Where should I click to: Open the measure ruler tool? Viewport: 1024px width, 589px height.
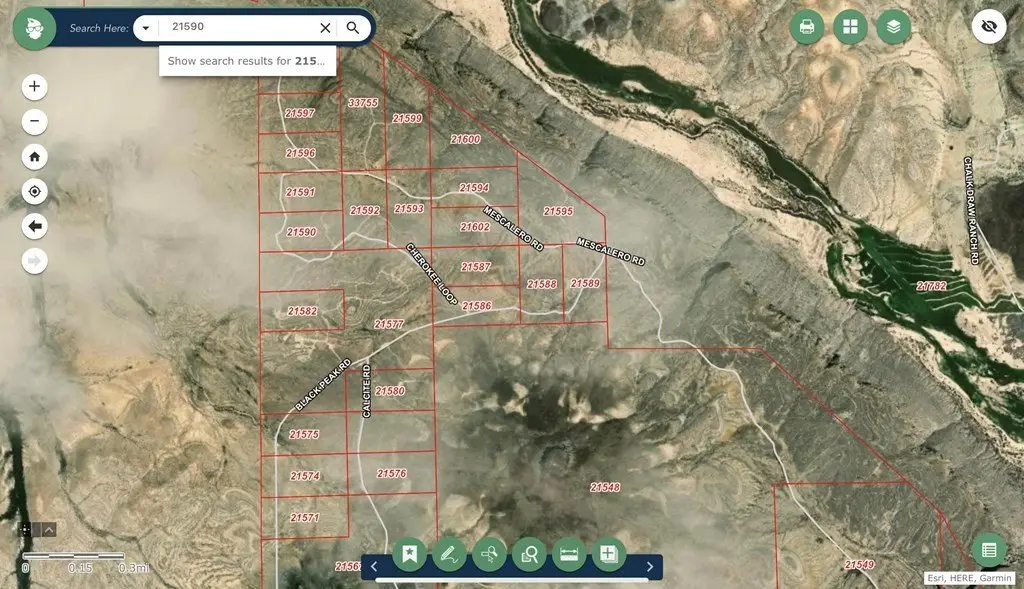(x=569, y=554)
